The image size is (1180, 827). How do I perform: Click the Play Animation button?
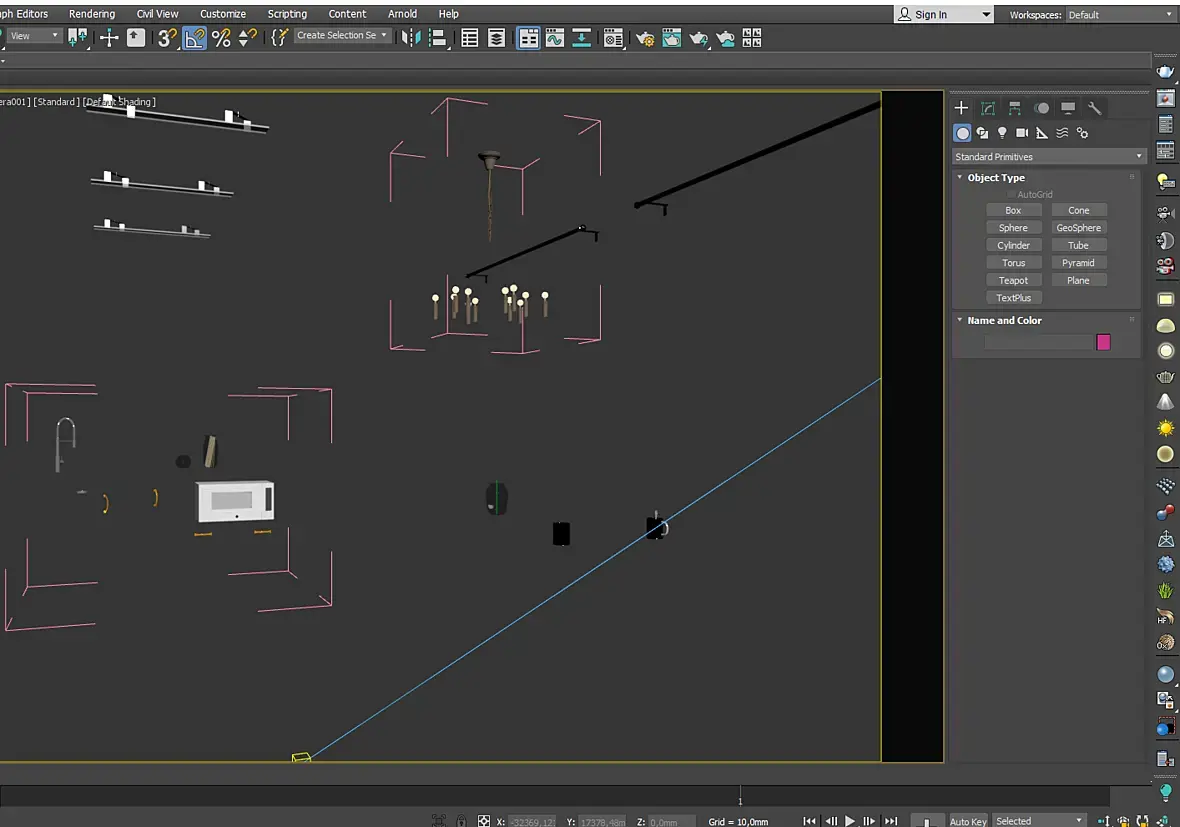coord(850,820)
